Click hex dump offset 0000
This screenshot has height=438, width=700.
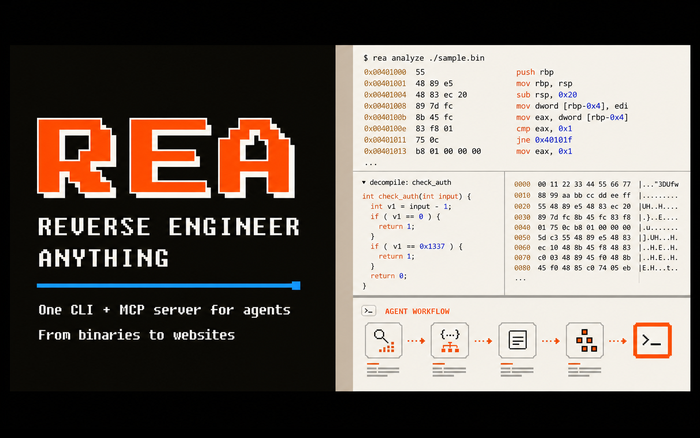pos(522,184)
